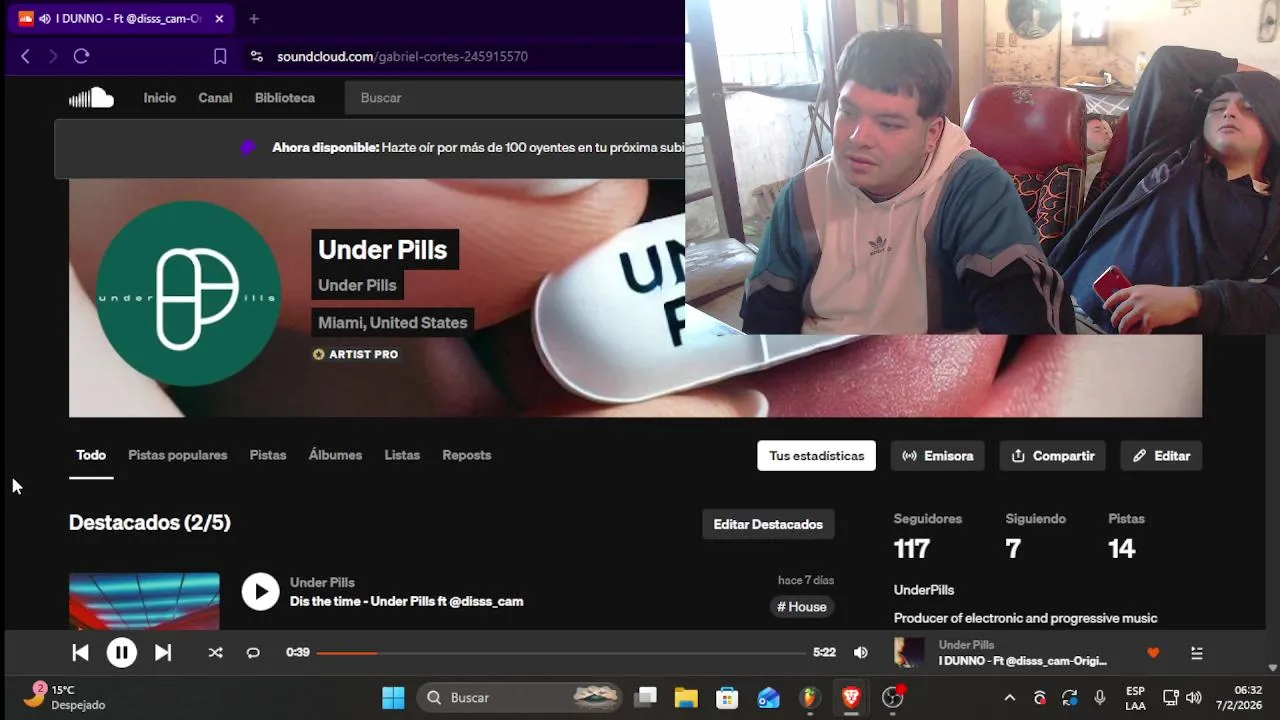The width and height of the screenshot is (1280, 720).
Task: Click the system volume tray icon
Action: pos(1193,698)
